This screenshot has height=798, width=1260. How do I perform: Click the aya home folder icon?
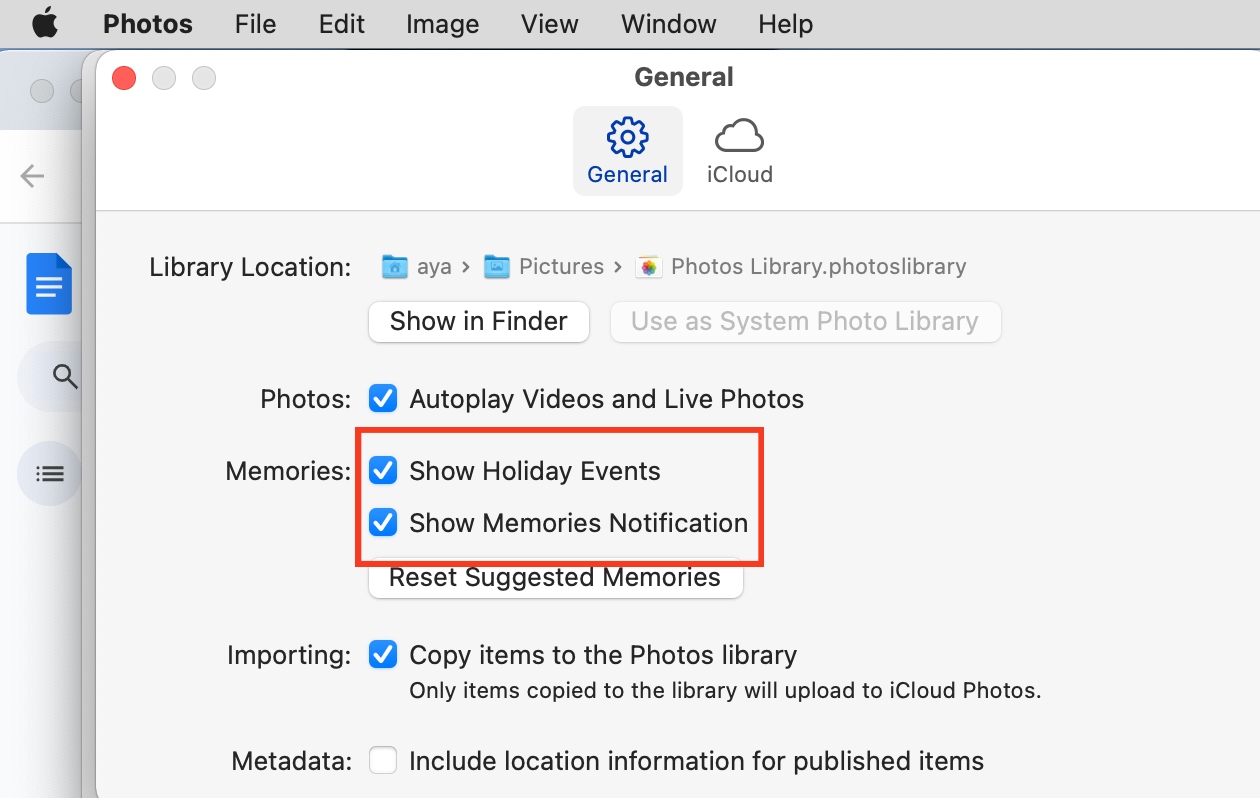[394, 266]
